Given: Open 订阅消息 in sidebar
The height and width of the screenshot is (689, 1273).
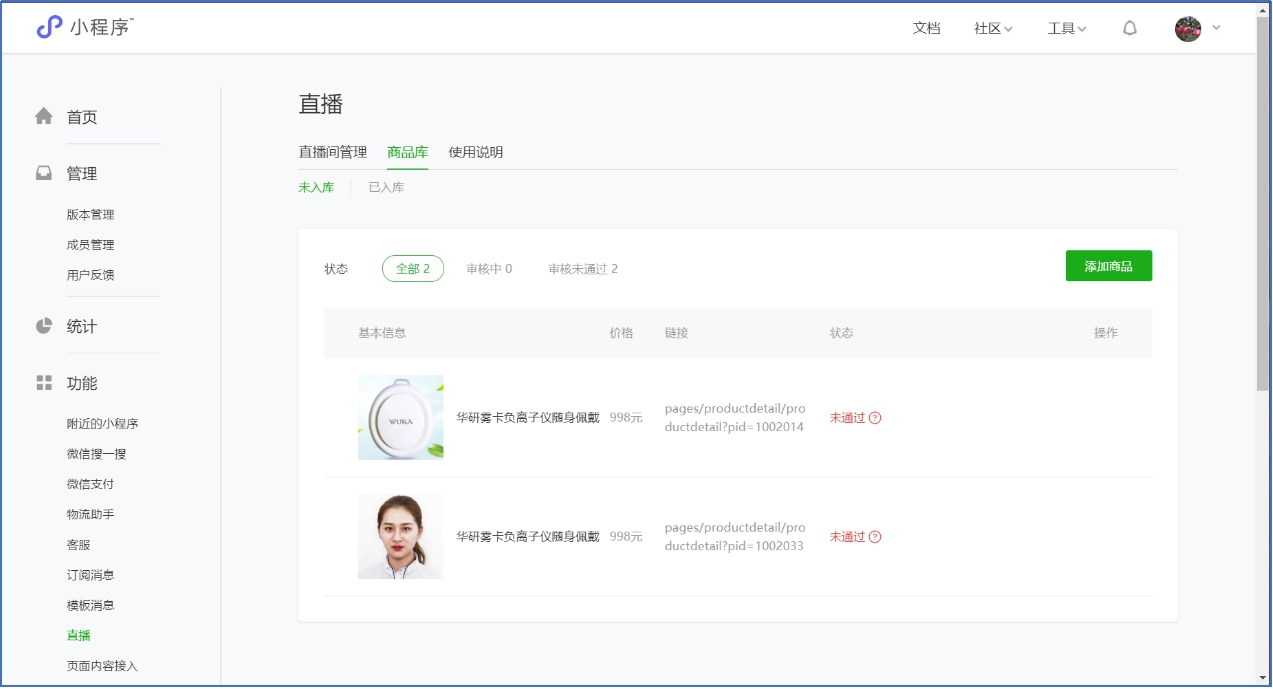Looking at the screenshot, I should [x=91, y=575].
